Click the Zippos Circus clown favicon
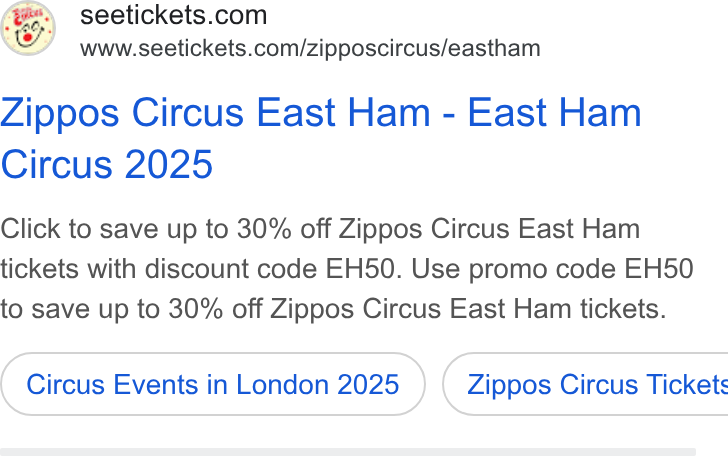The height and width of the screenshot is (456, 728). point(28,28)
